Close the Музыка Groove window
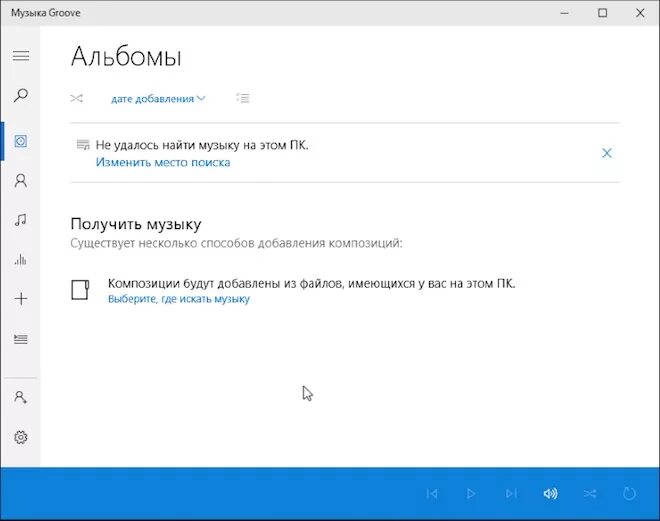This screenshot has width=660, height=521. point(640,13)
